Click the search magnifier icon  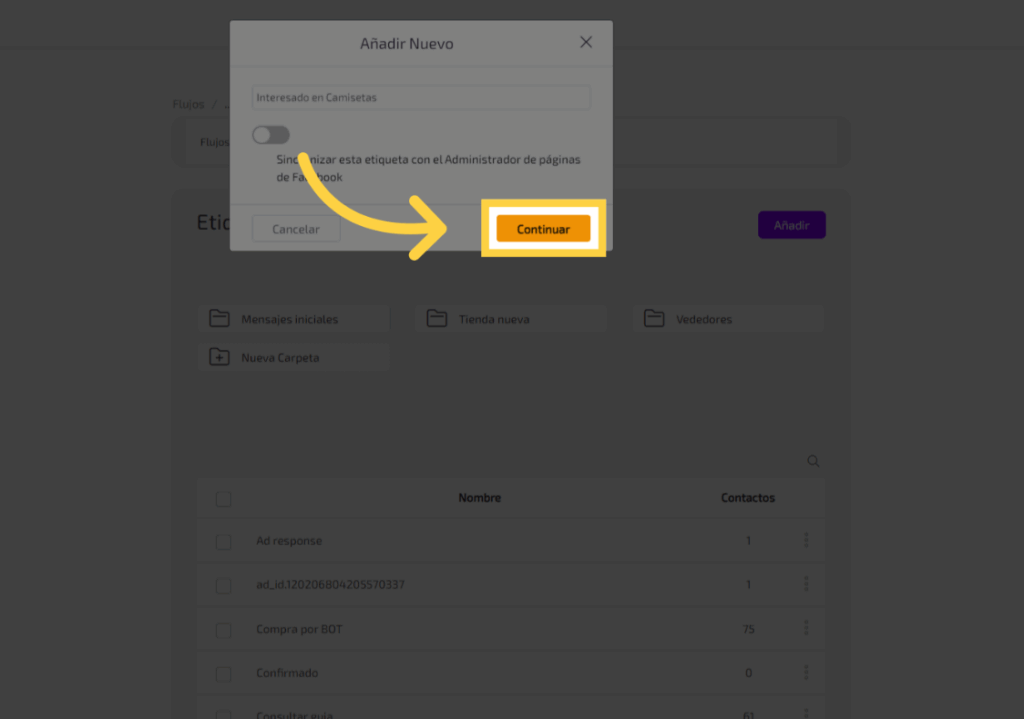813,461
